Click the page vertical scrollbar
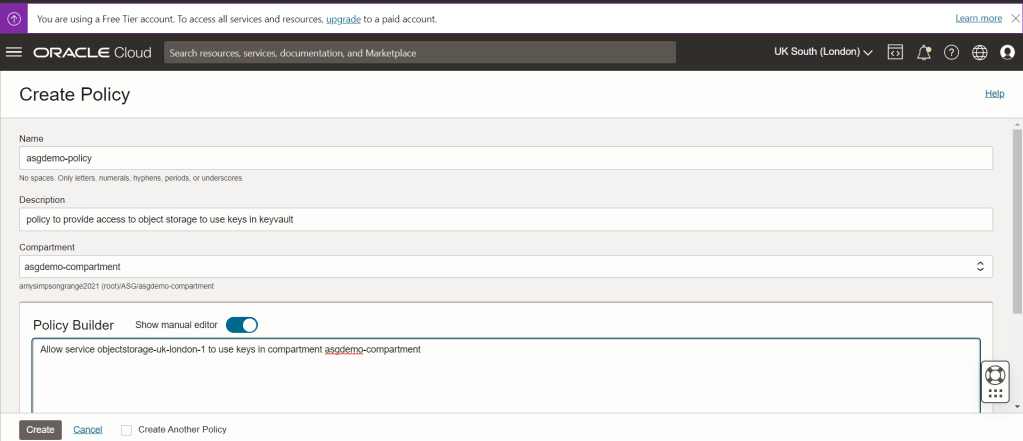This screenshot has width=1023, height=441. 1017,200
